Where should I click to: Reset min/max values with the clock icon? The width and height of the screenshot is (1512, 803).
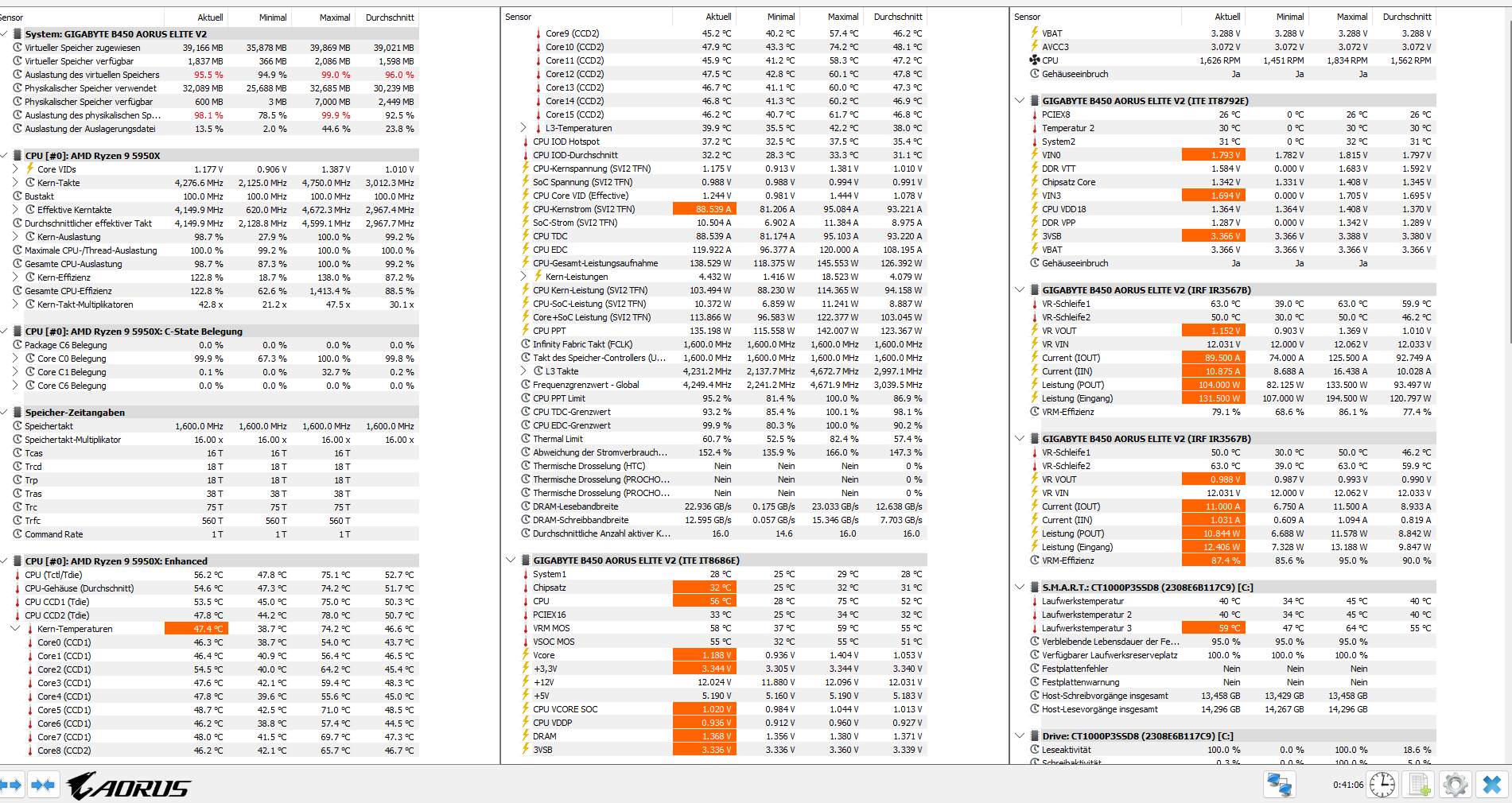click(x=1382, y=785)
